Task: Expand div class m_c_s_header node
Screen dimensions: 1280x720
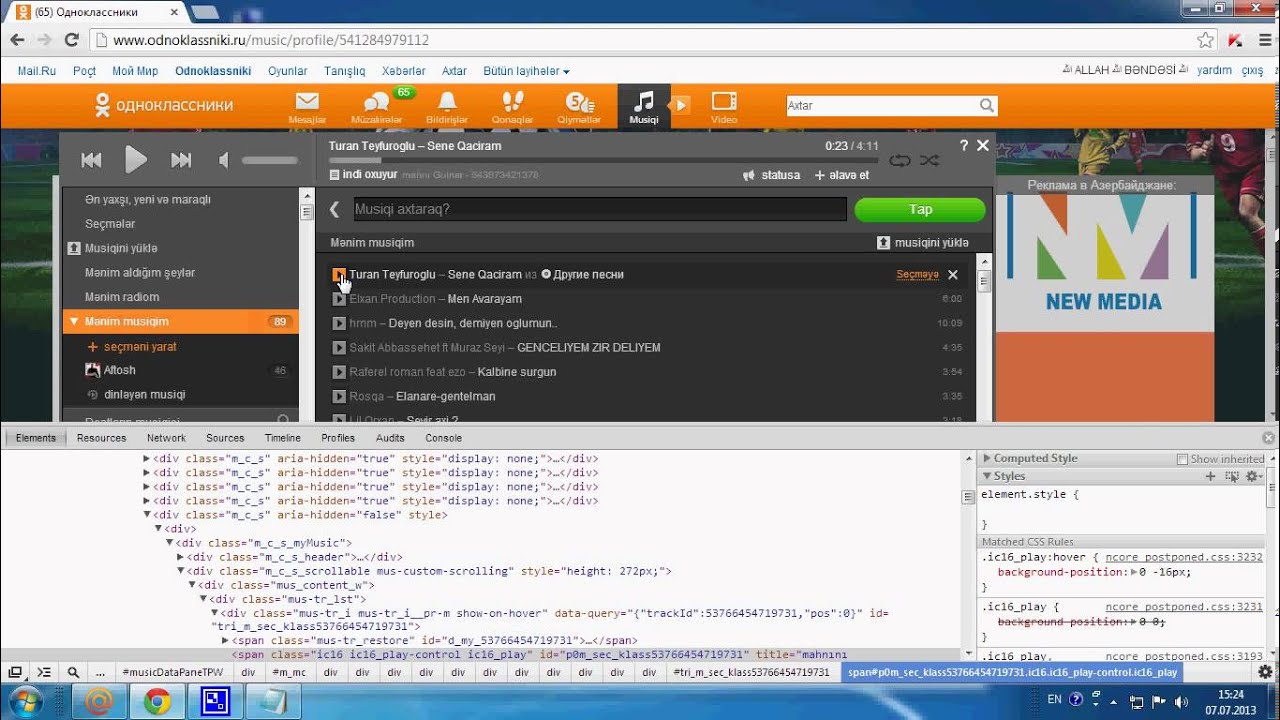Action: pyautogui.click(x=181, y=557)
